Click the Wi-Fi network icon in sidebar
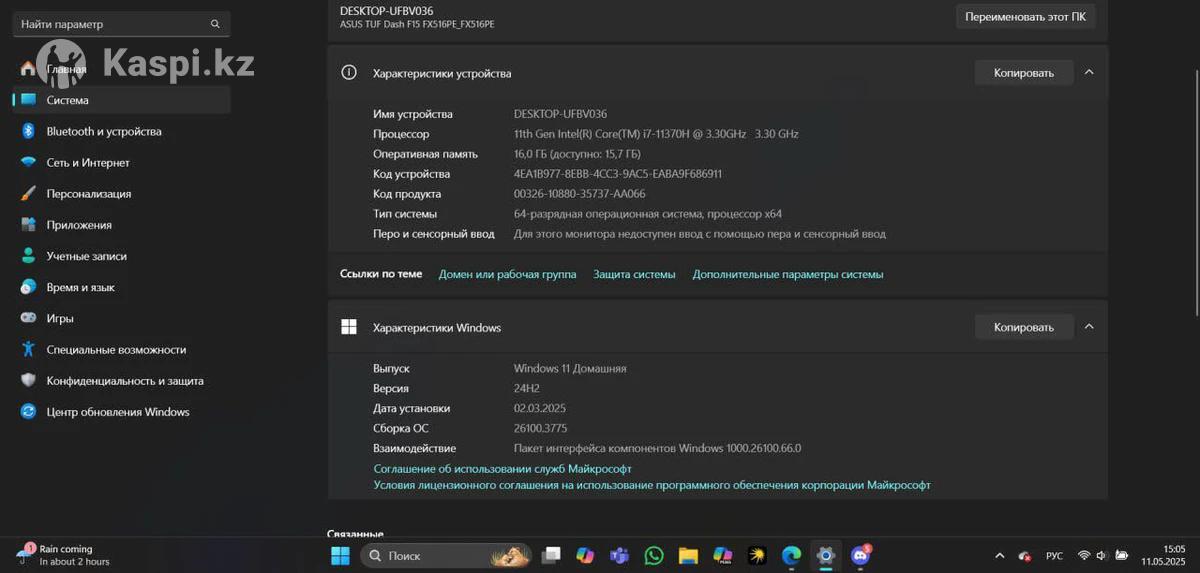Screen dimensions: 1200x573 [x=28, y=162]
